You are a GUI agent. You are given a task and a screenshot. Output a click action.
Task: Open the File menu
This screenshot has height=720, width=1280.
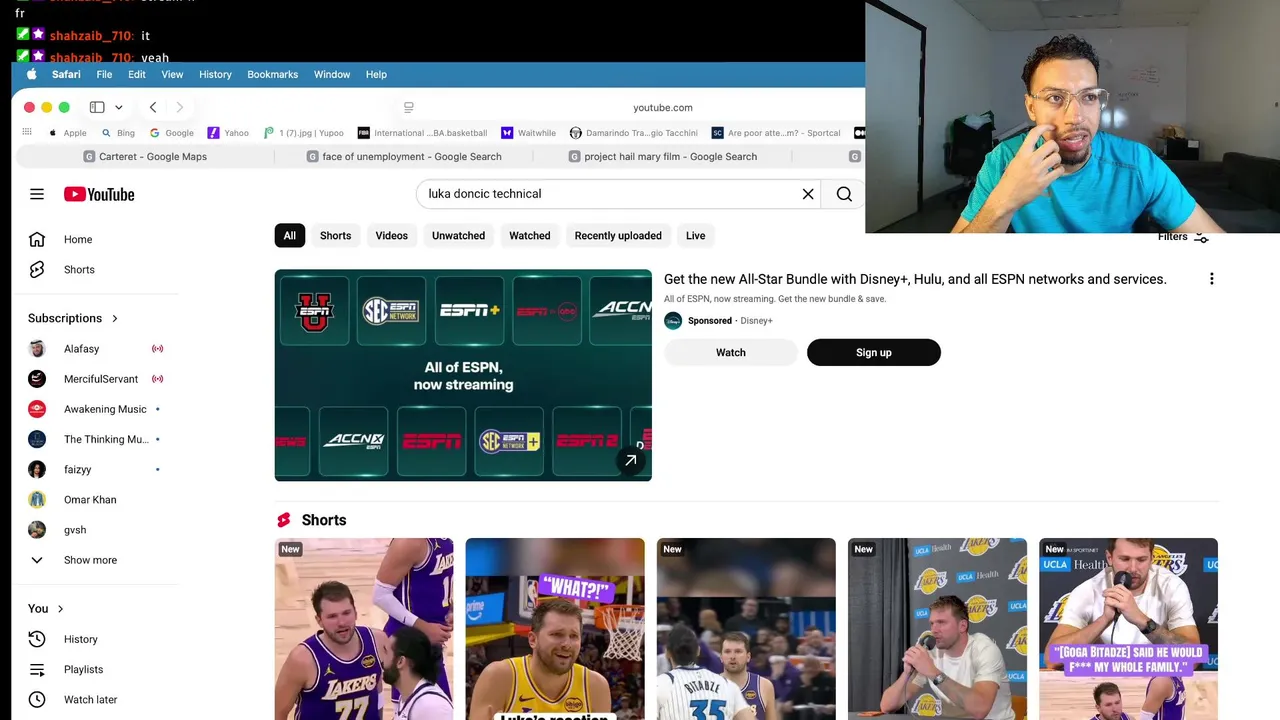pyautogui.click(x=104, y=74)
